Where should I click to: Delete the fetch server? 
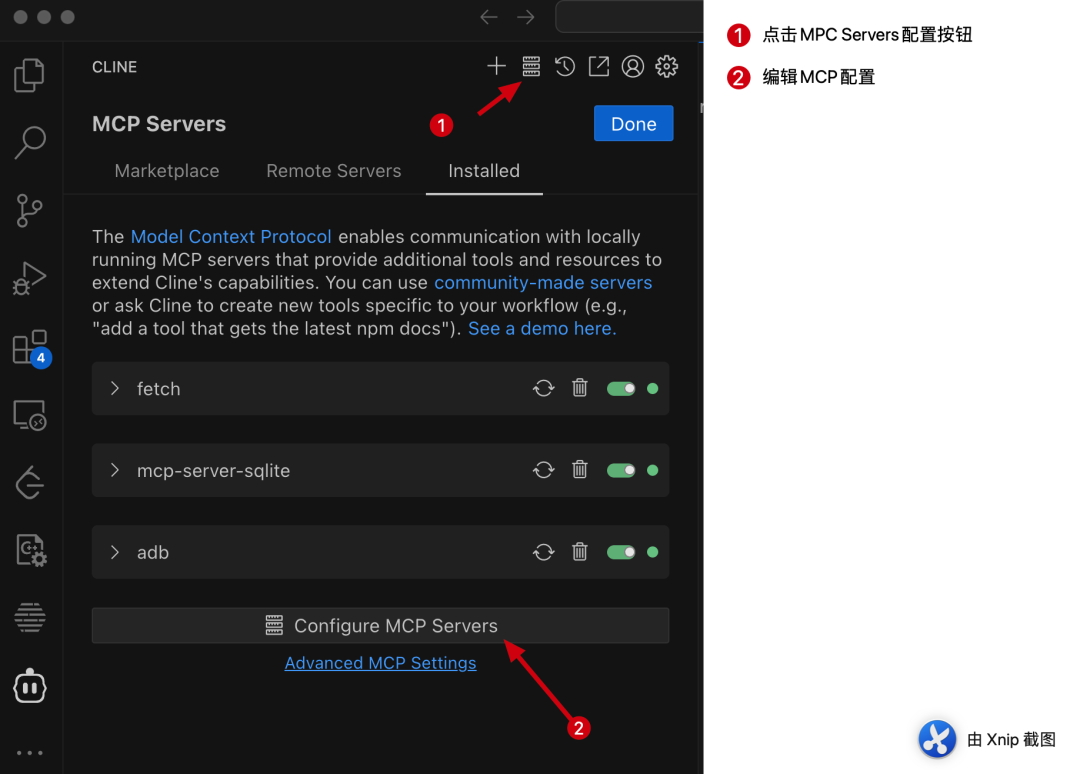point(580,388)
